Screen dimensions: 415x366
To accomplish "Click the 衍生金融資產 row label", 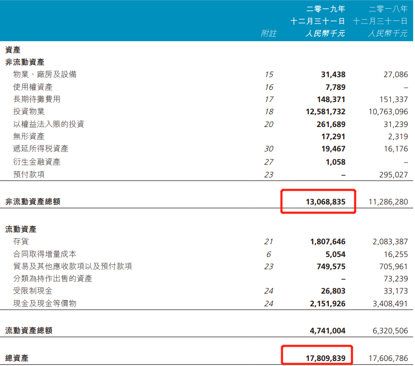I will point(37,162).
